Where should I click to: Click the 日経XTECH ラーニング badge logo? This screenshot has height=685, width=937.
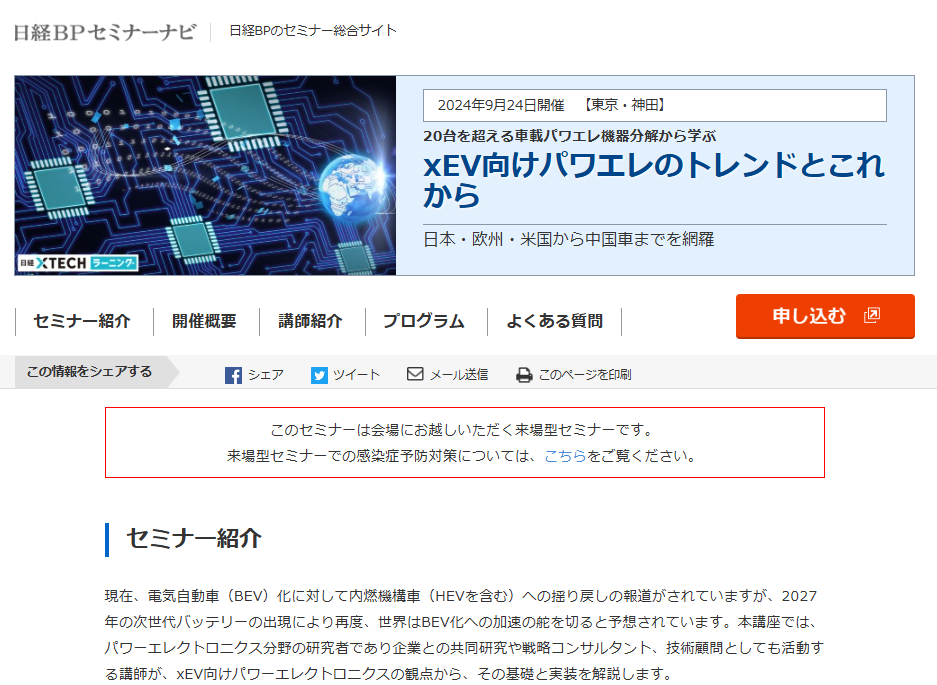pyautogui.click(x=78, y=263)
